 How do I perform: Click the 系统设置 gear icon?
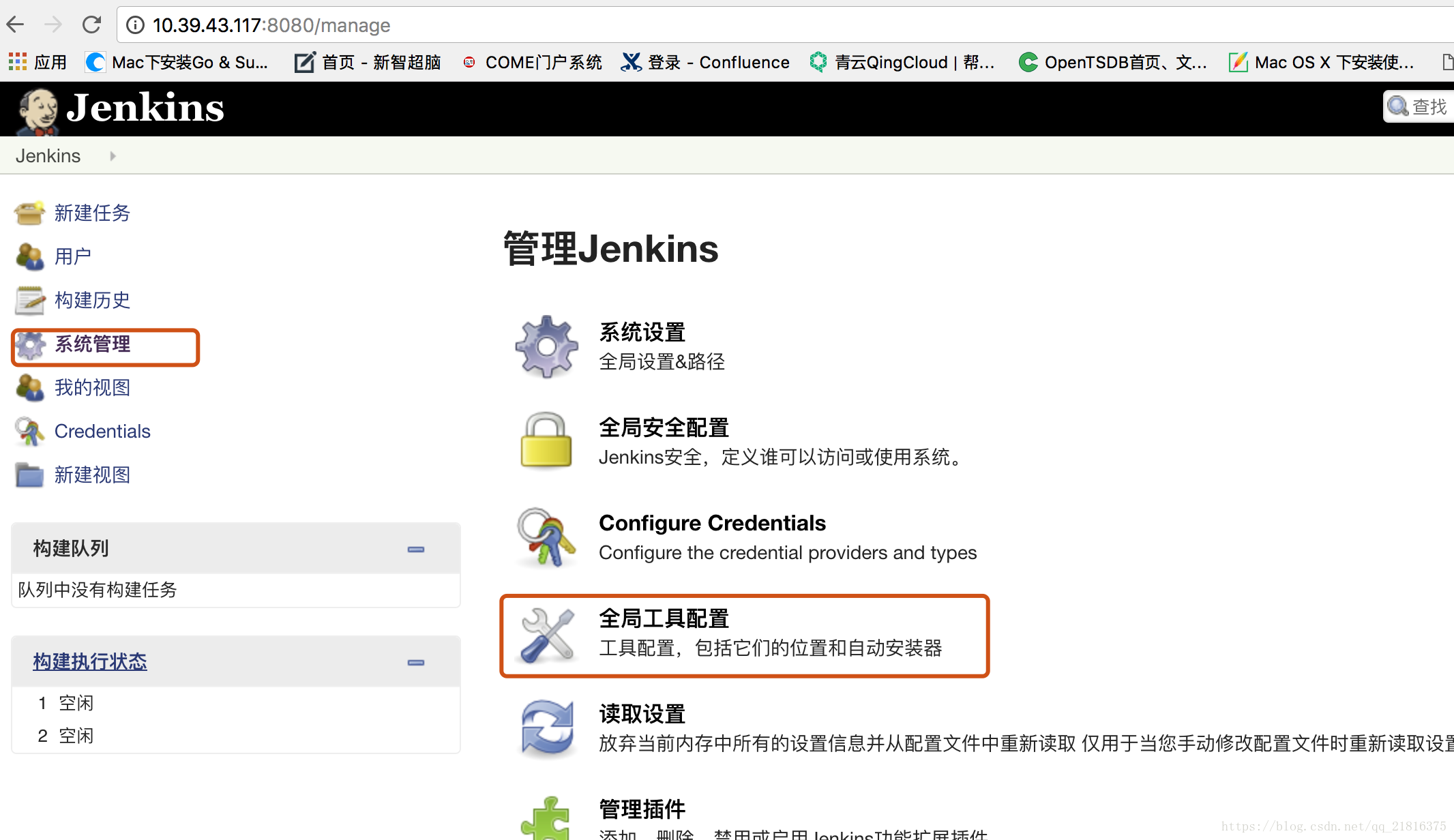[546, 346]
